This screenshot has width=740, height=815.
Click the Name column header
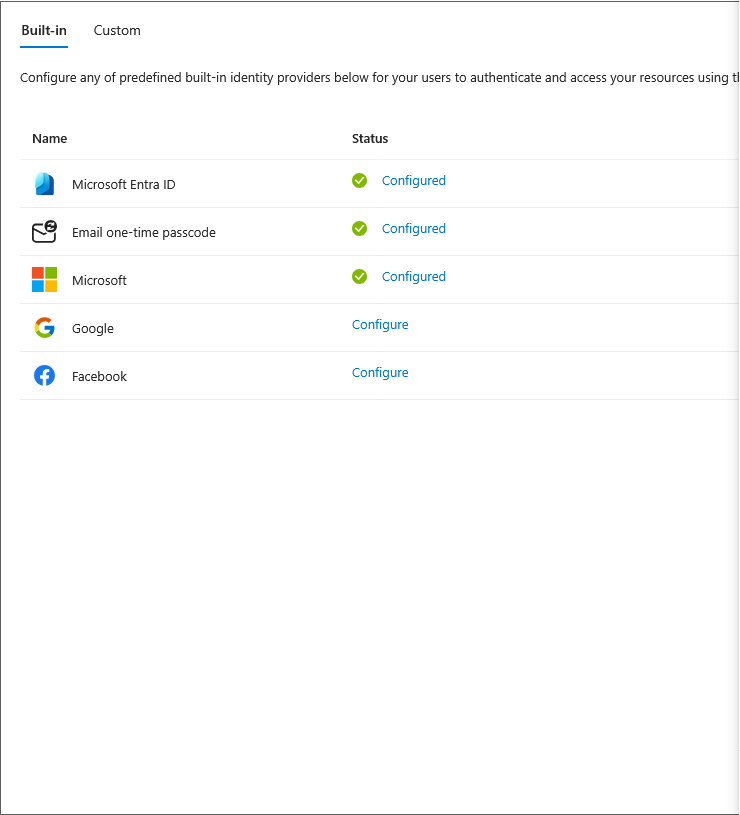pyautogui.click(x=49, y=138)
